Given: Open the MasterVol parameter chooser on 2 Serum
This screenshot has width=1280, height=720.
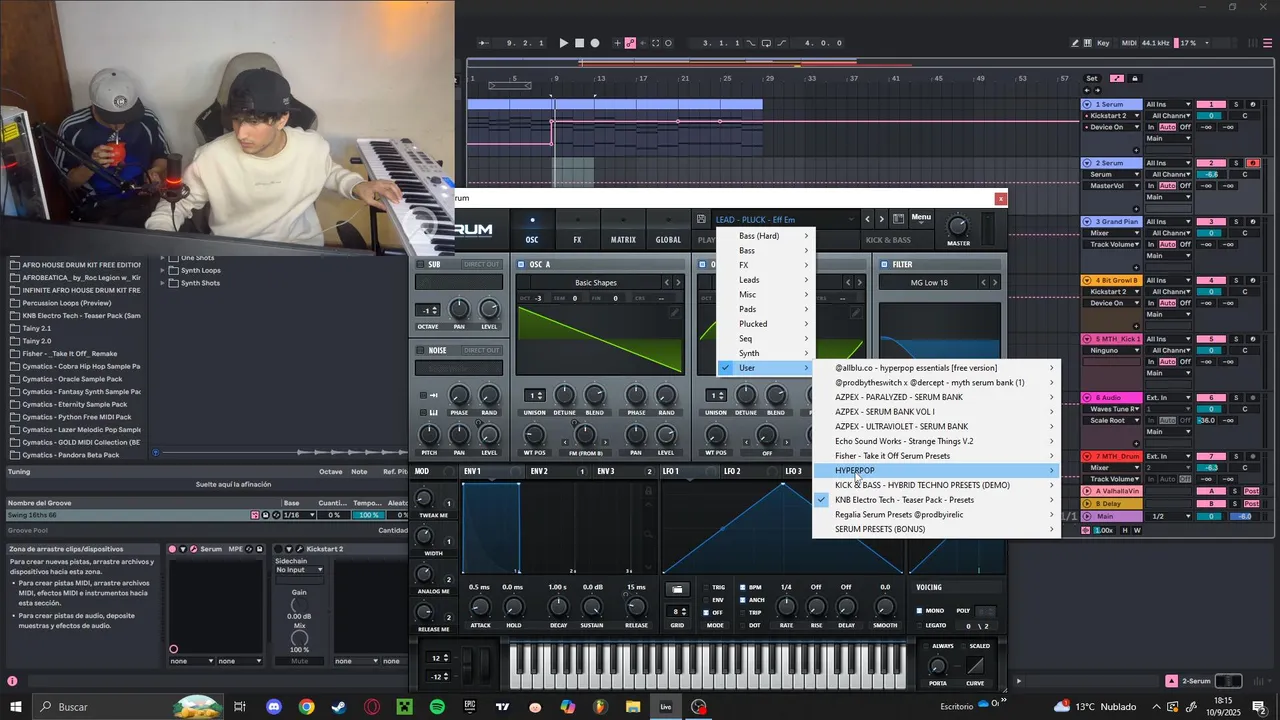Looking at the screenshot, I should (x=1112, y=186).
